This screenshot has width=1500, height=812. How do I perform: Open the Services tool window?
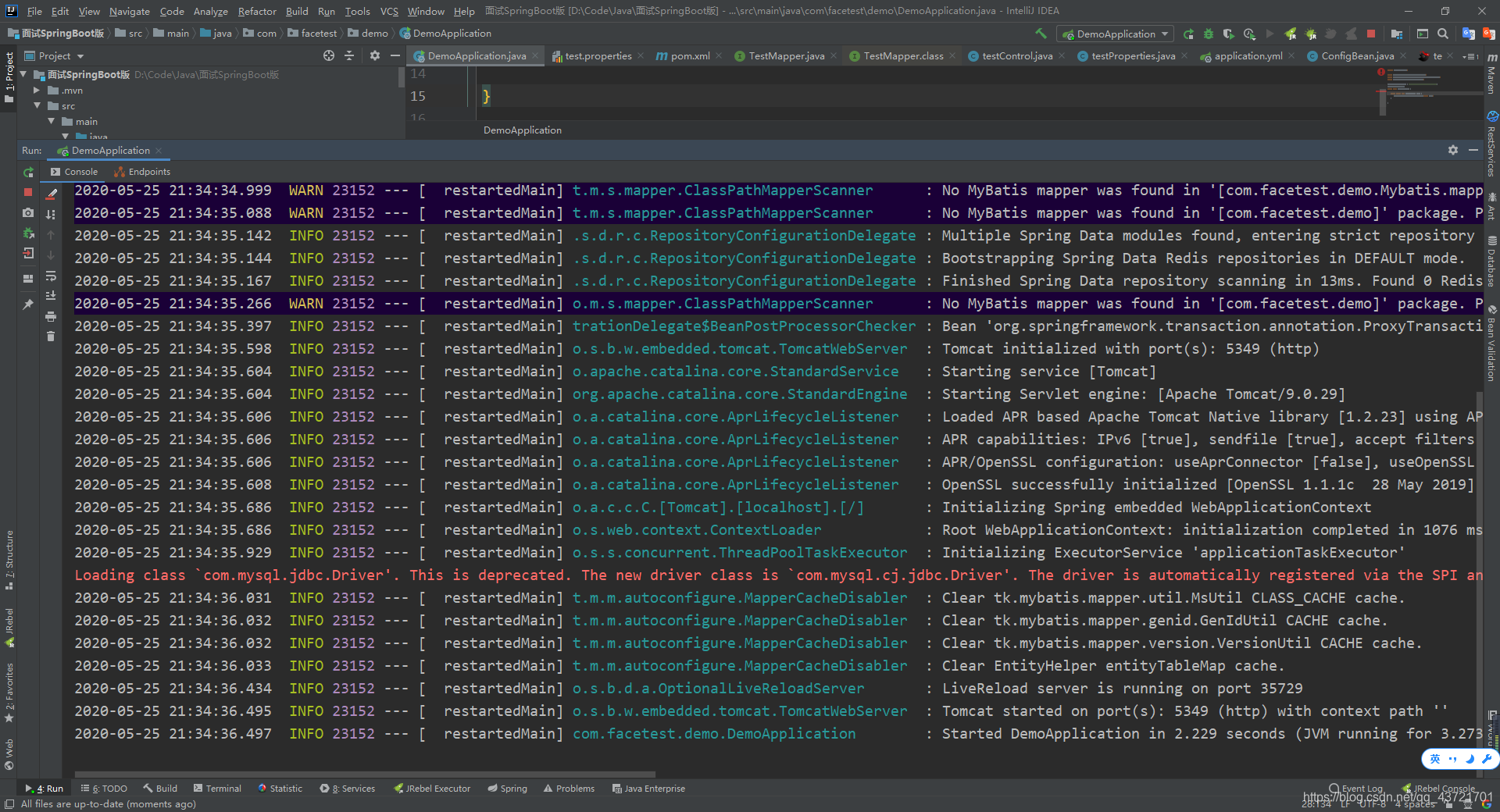pyautogui.click(x=348, y=789)
